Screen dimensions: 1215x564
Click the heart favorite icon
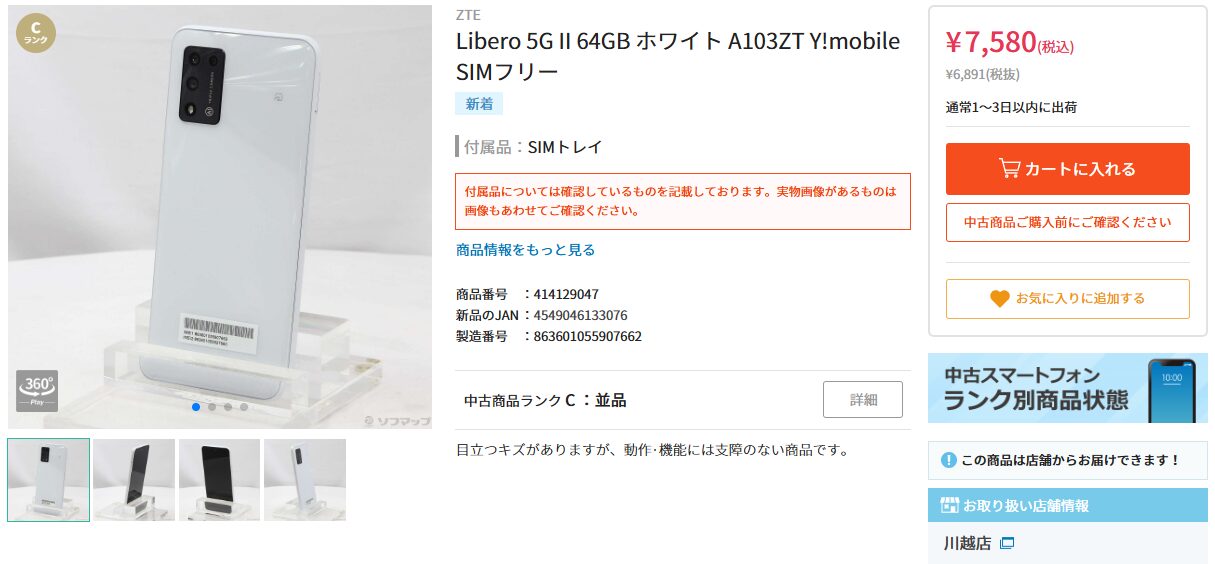click(999, 298)
